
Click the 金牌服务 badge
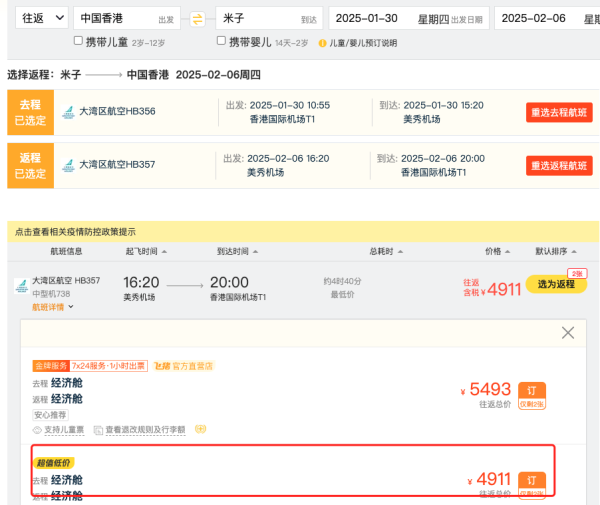[x=51, y=366]
